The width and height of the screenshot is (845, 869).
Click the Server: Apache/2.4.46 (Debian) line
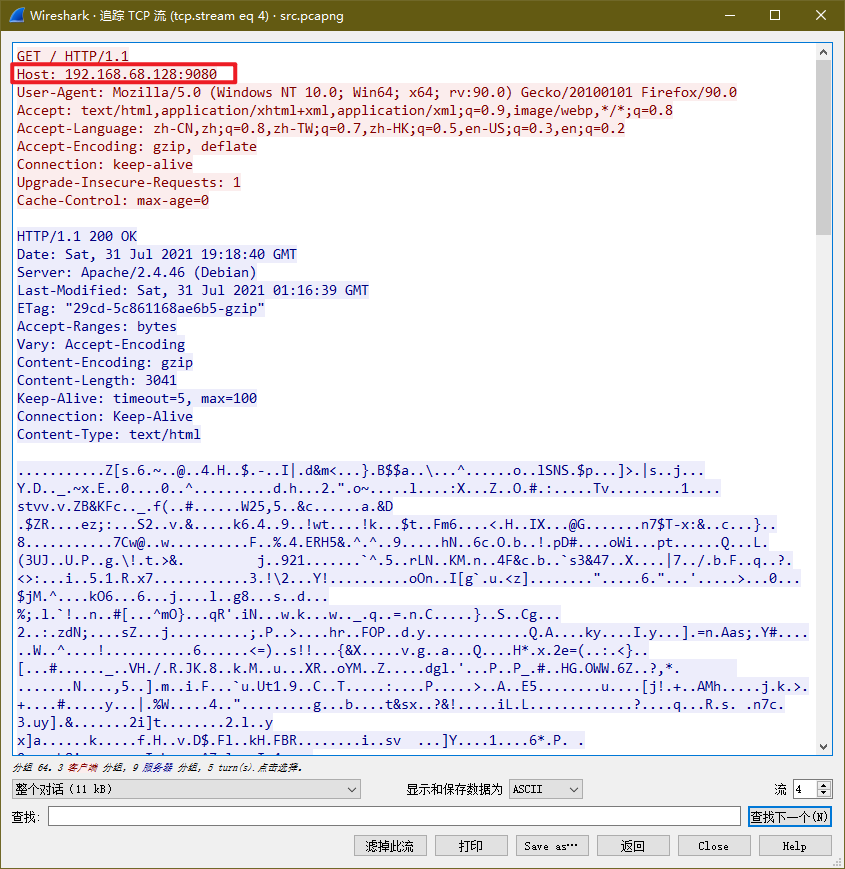coord(137,272)
